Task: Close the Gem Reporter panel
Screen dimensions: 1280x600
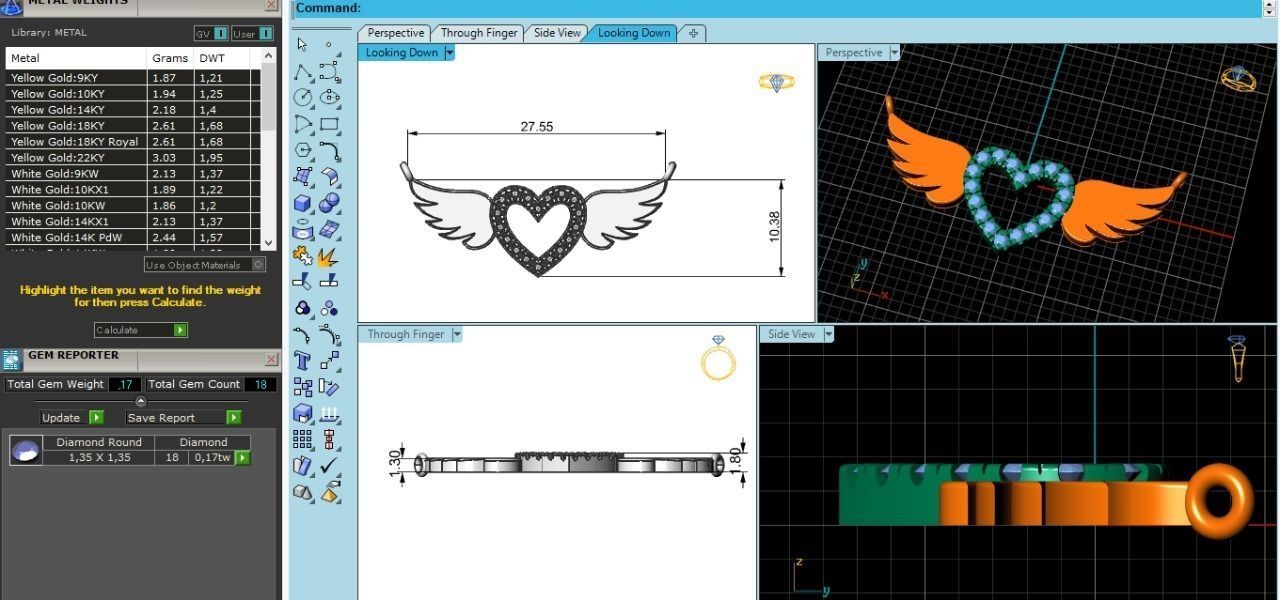Action: click(271, 359)
